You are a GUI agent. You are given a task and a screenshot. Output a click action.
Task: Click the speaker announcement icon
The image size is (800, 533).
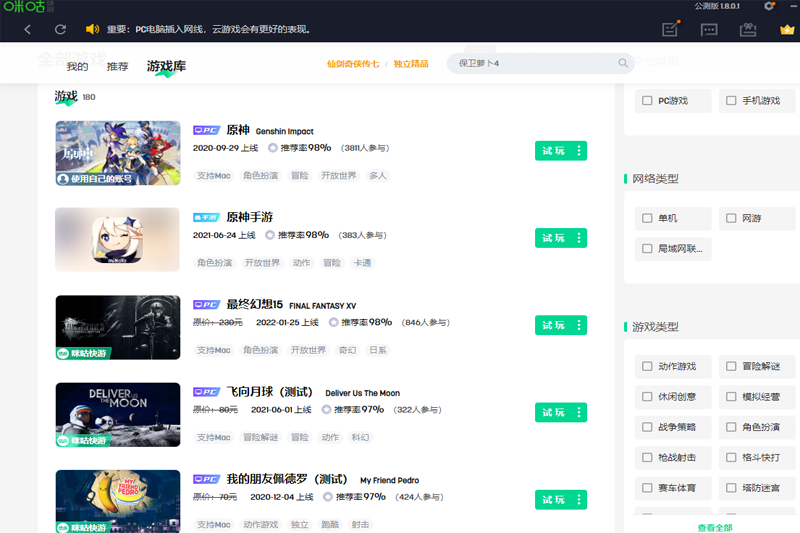tap(92, 29)
